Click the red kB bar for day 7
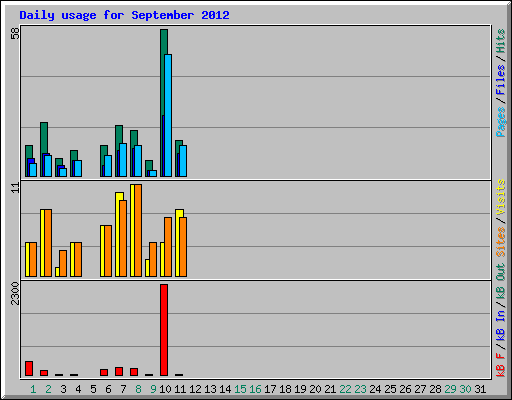The height and width of the screenshot is (400, 512). coord(119,372)
